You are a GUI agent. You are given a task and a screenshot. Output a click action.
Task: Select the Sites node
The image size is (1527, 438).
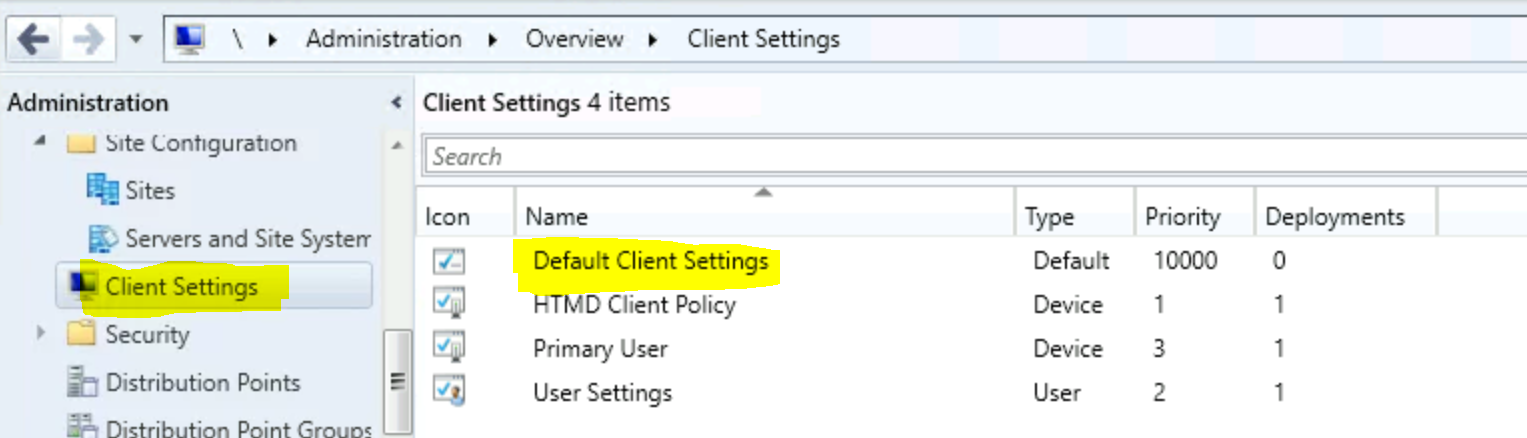coord(150,190)
